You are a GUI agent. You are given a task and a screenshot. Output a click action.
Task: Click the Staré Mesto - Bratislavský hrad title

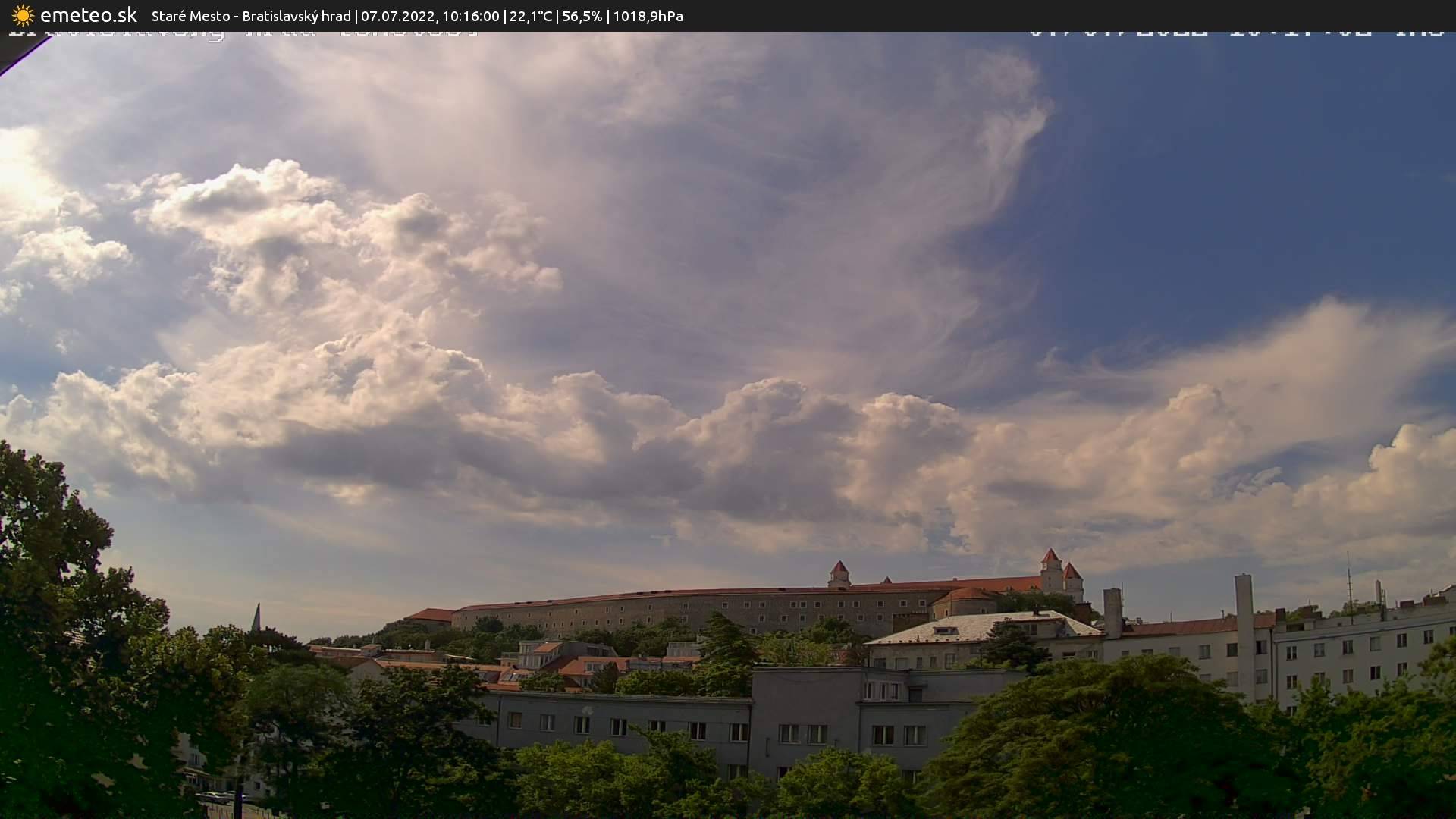(251, 16)
